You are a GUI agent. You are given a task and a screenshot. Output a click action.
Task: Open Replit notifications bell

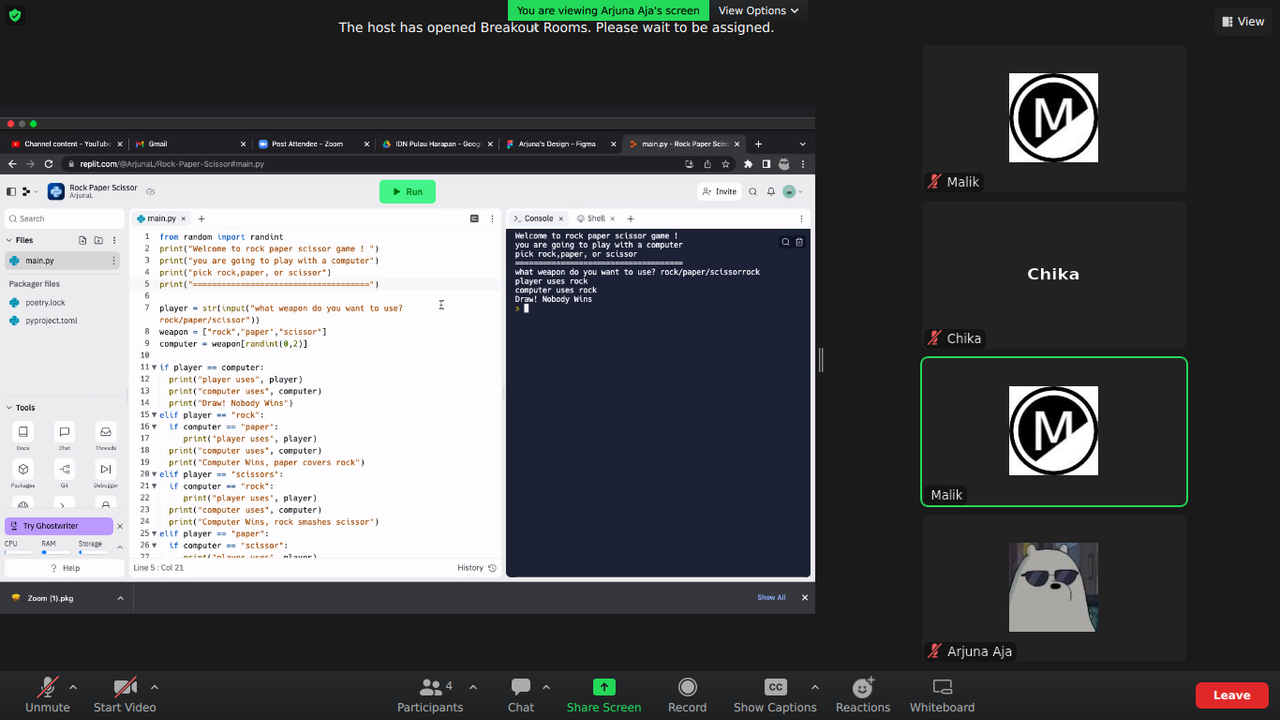[770, 191]
